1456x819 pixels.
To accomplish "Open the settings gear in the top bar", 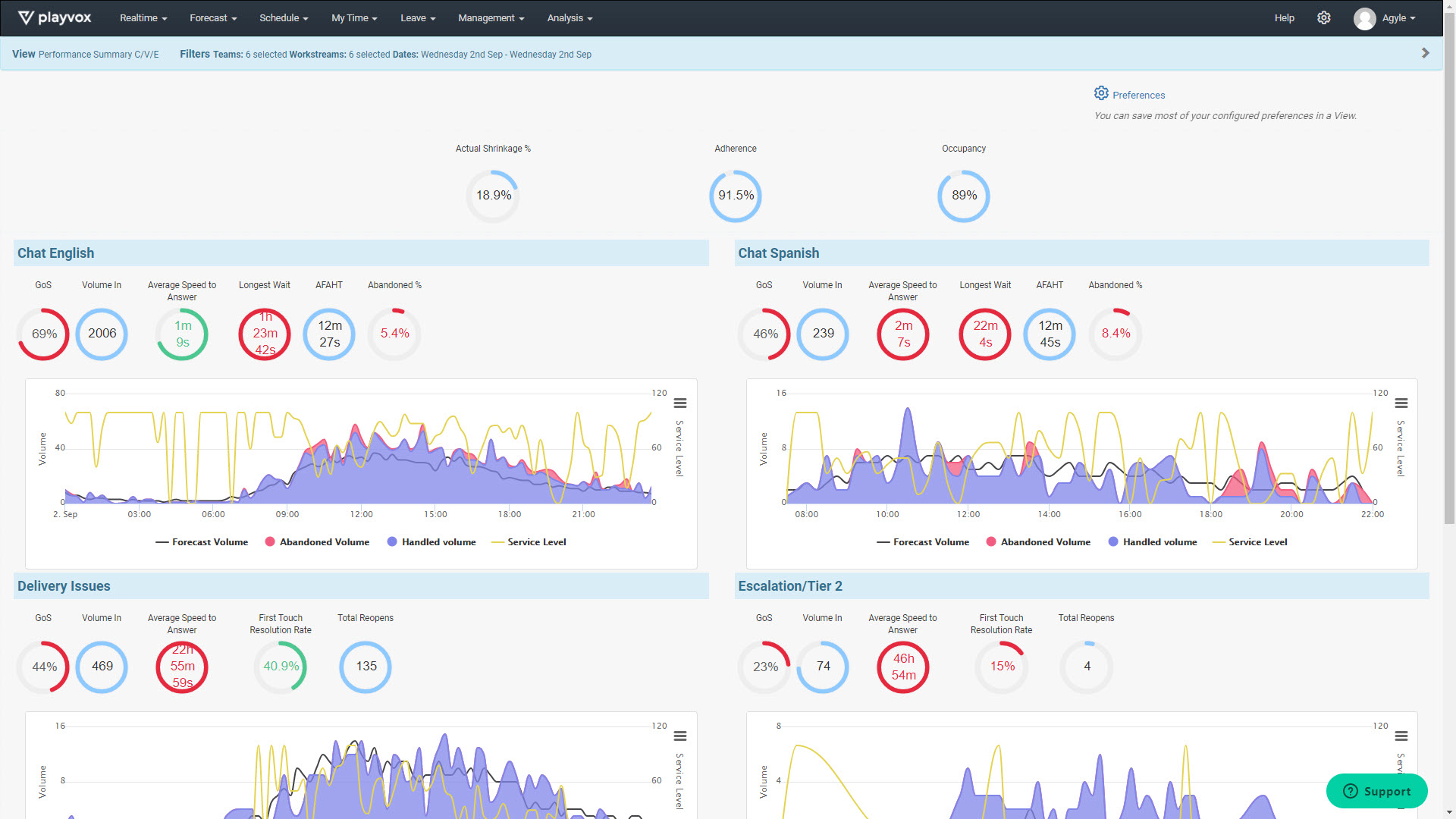I will (x=1324, y=17).
